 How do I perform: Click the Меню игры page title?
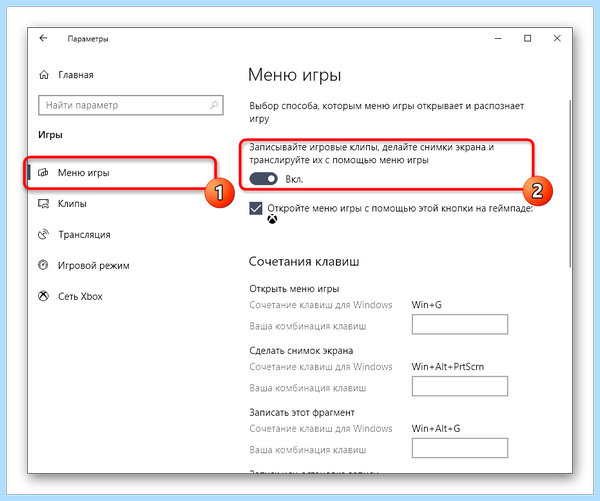[x=294, y=75]
